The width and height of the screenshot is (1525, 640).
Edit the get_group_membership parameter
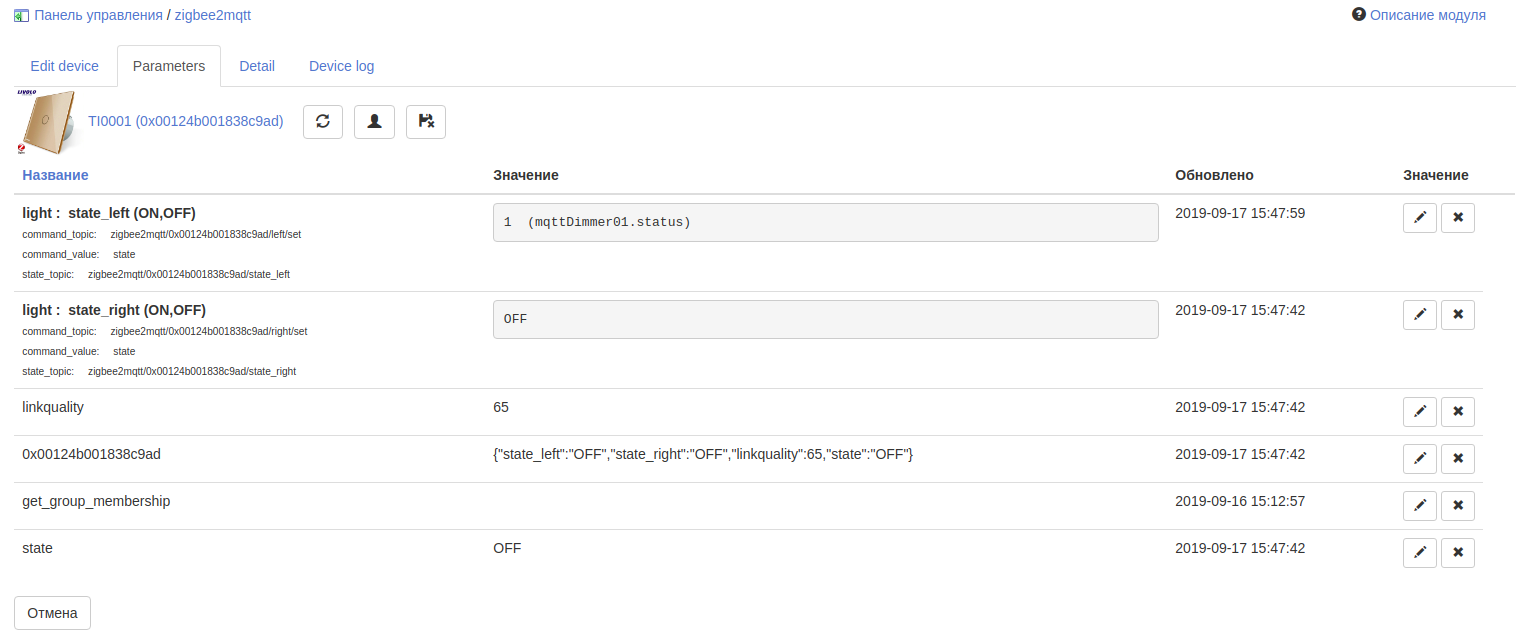[x=1420, y=505]
